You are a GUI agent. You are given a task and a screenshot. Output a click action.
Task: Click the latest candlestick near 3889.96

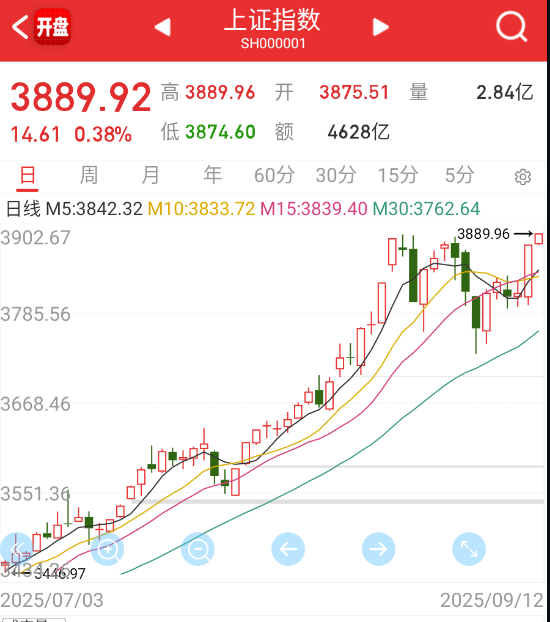tap(538, 238)
